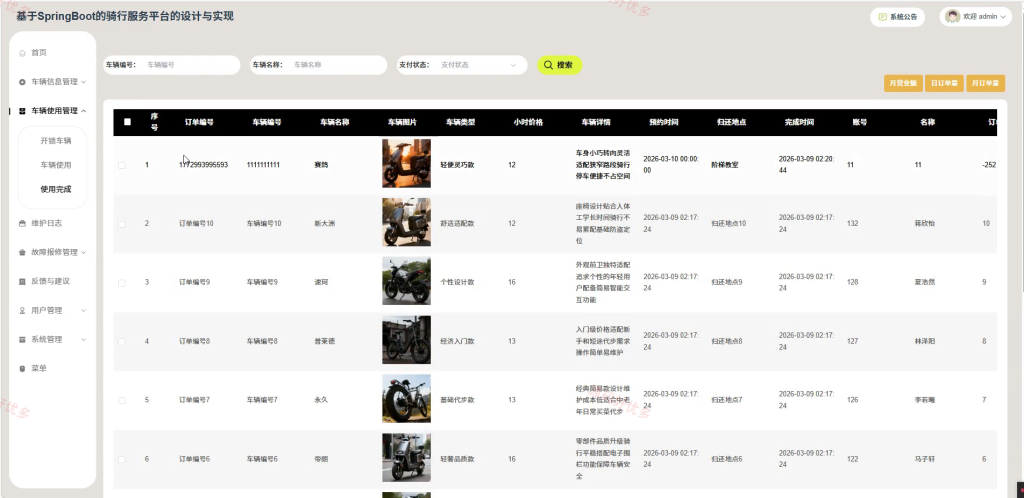Click the 1111111111 vehicle number cell
Viewport: 1024px width, 498px height.
coord(263,165)
